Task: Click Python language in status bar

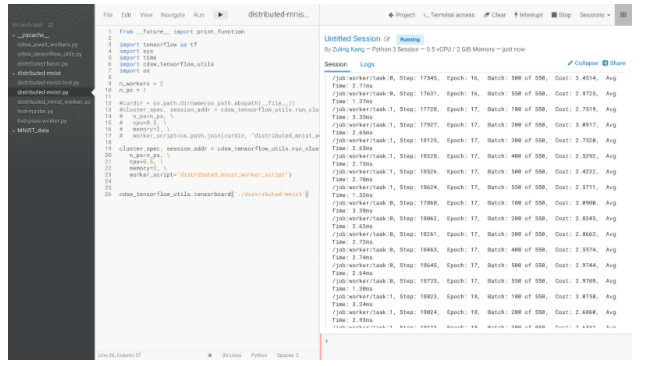Action: 259,355
